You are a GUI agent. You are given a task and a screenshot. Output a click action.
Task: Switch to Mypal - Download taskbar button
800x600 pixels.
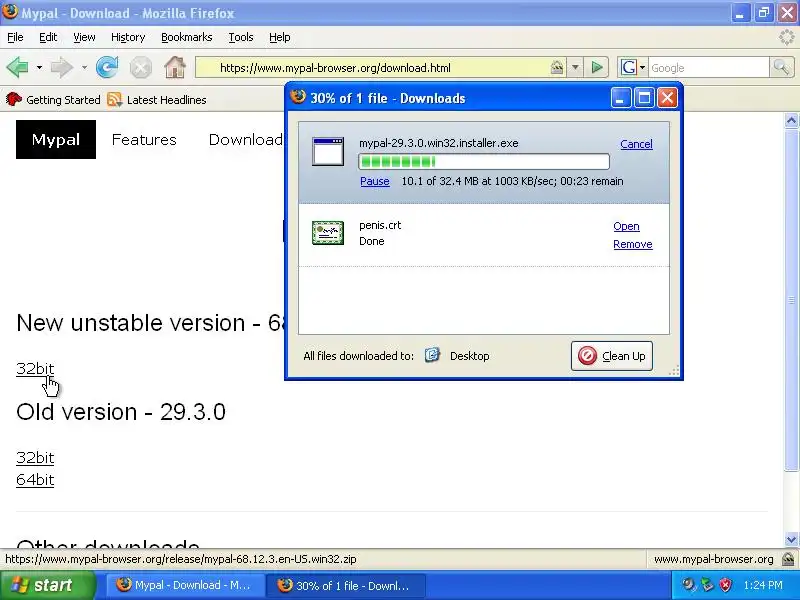(185, 585)
